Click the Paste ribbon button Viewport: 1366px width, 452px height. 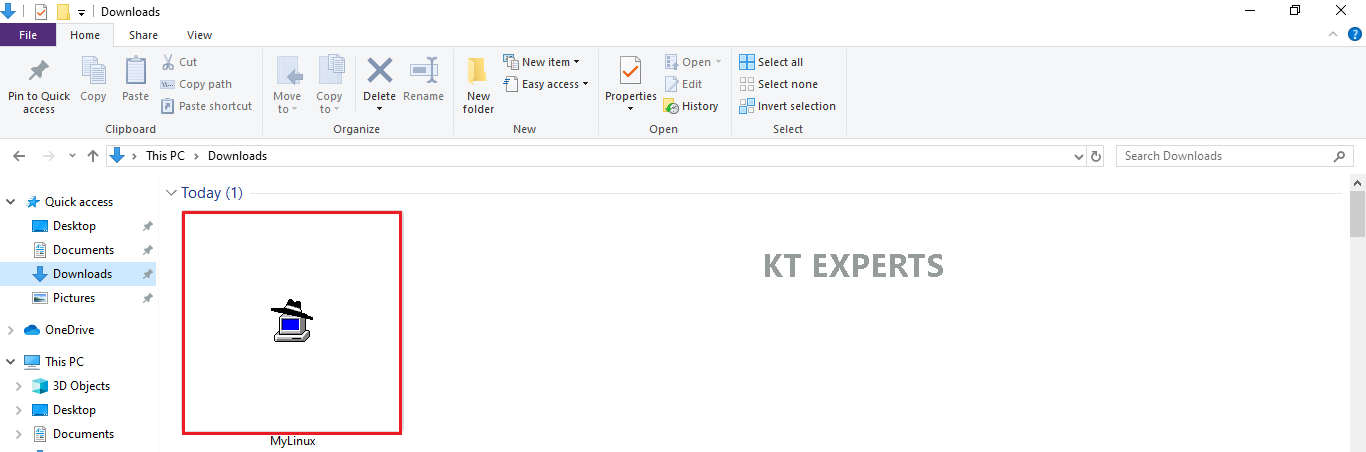coord(135,79)
